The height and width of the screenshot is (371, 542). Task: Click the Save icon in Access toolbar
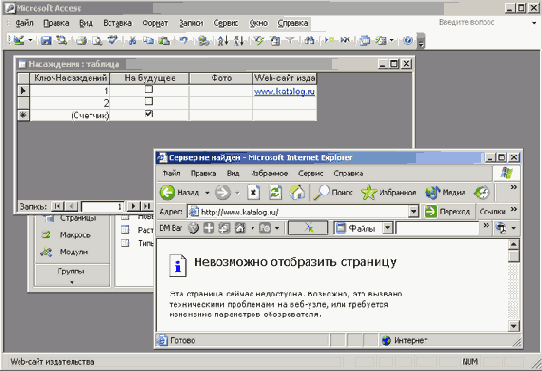[46, 40]
